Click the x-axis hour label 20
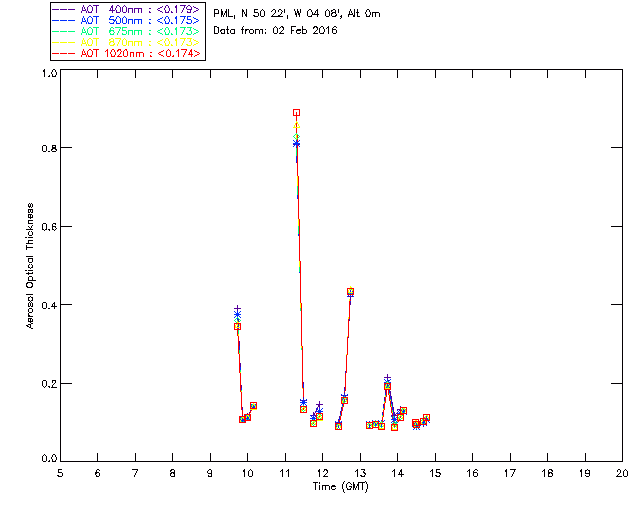640x512 pixels. tap(622, 473)
